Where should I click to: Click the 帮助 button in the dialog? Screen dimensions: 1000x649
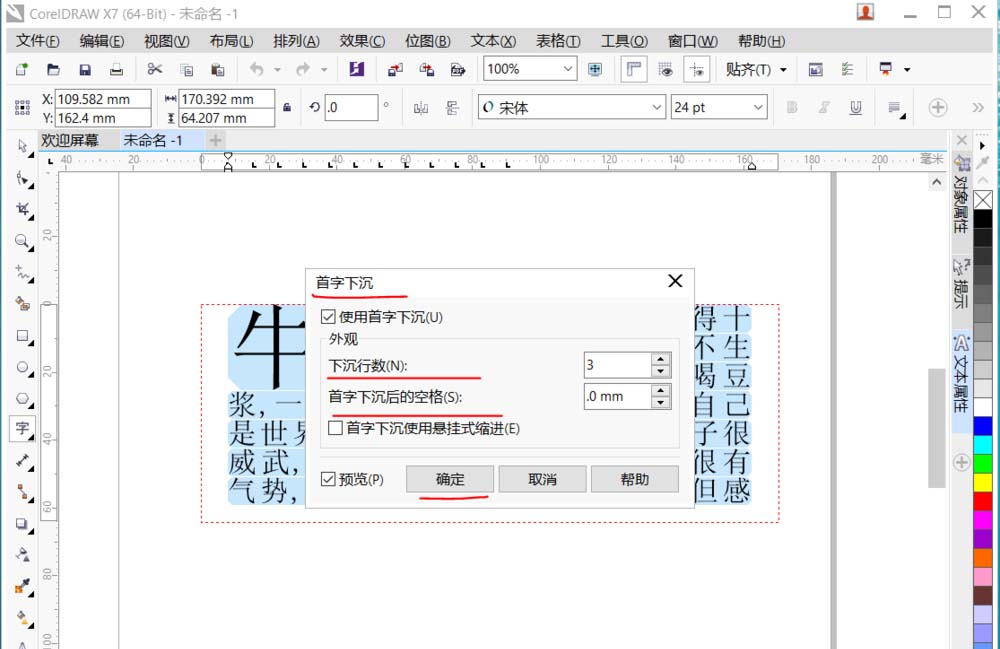(x=635, y=478)
